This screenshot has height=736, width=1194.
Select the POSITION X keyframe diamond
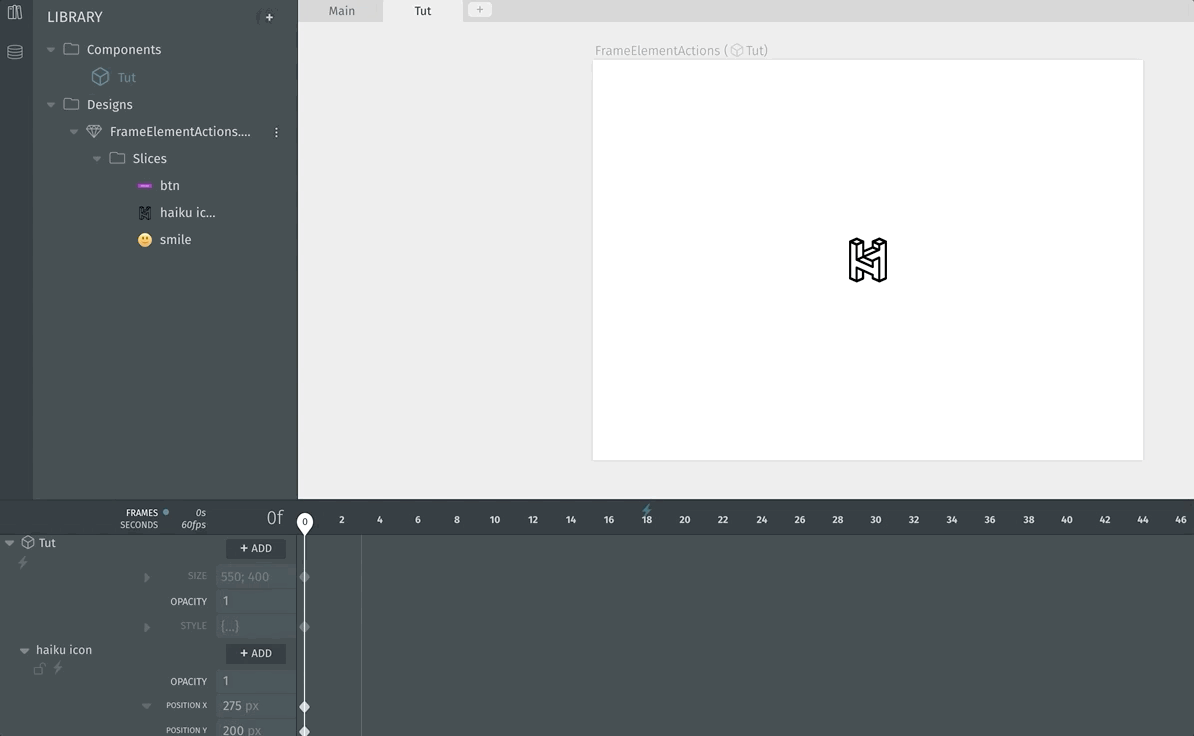pos(305,707)
